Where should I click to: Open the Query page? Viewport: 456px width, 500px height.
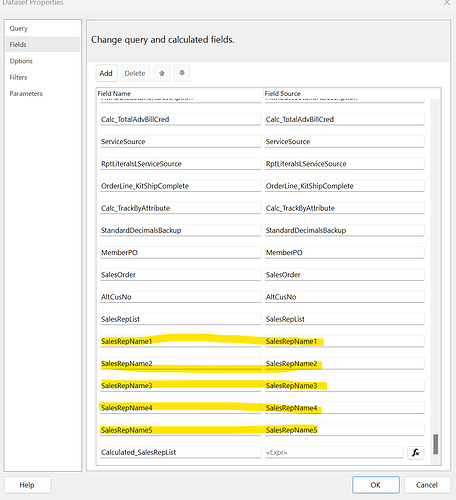tap(42, 28)
